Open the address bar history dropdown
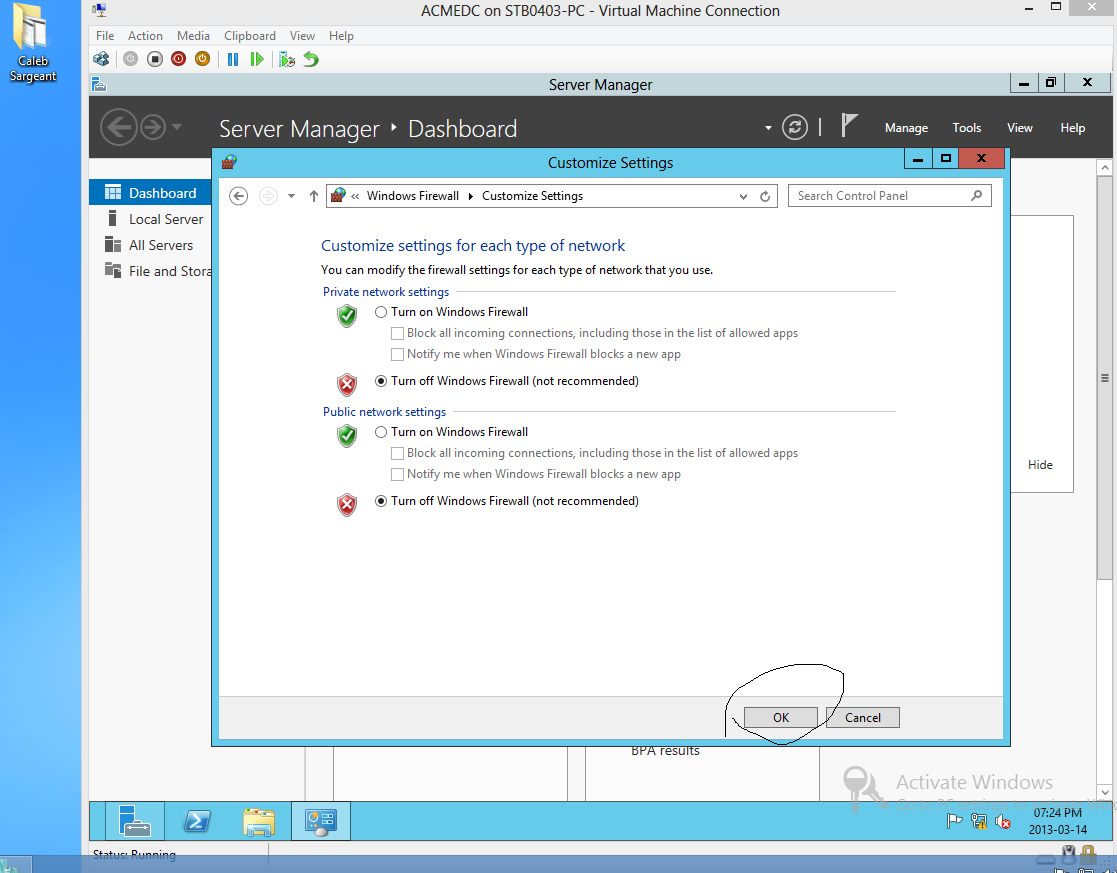1117x873 pixels. pos(743,196)
